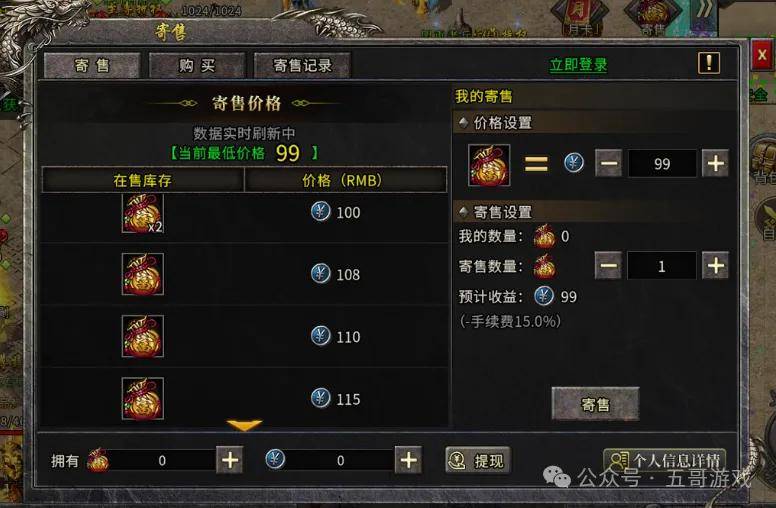Click the 提现 withdraw button
Screen dimensions: 776x508
coord(478,460)
